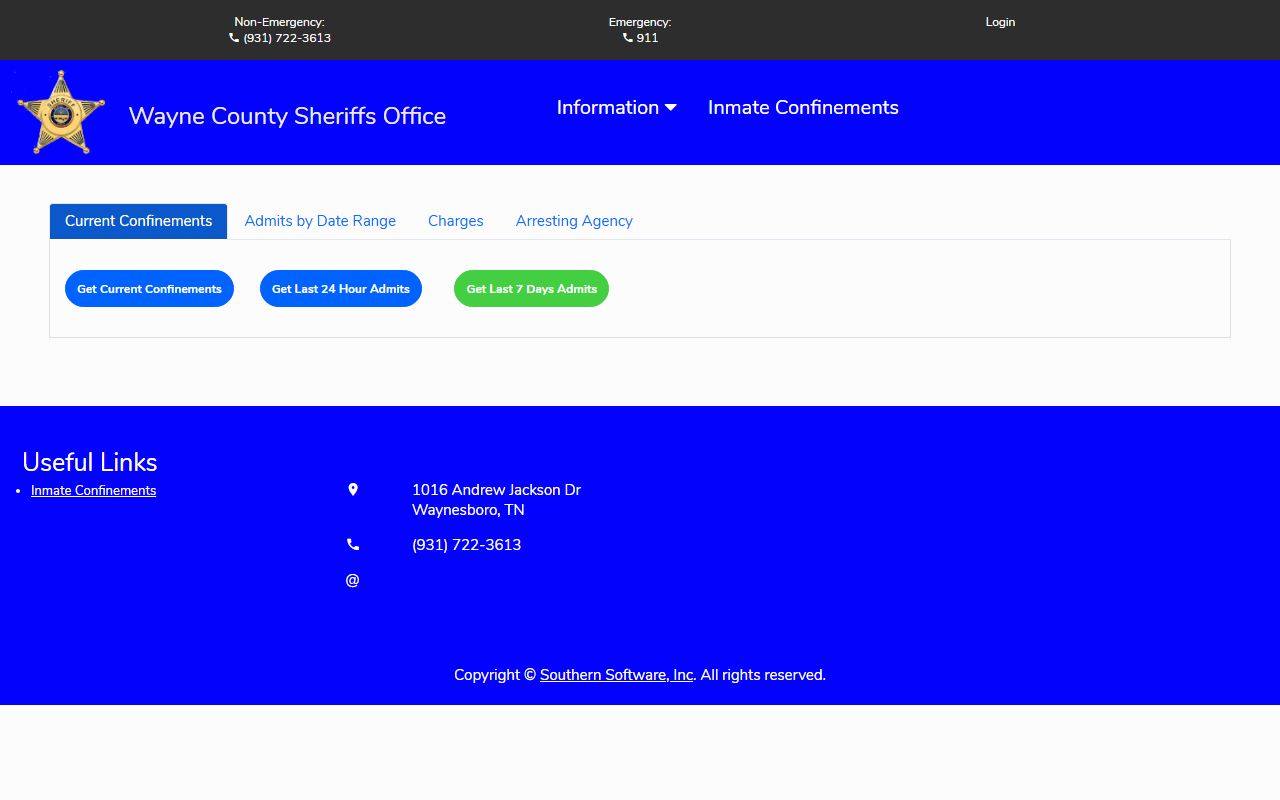
Task: Click the map pin icon in footer
Action: (353, 490)
